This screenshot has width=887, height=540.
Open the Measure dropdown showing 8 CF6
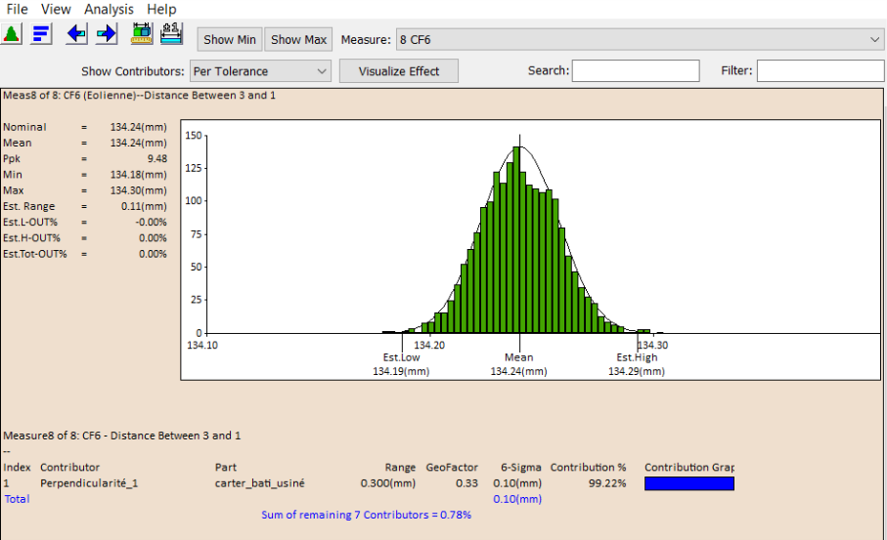(639, 40)
